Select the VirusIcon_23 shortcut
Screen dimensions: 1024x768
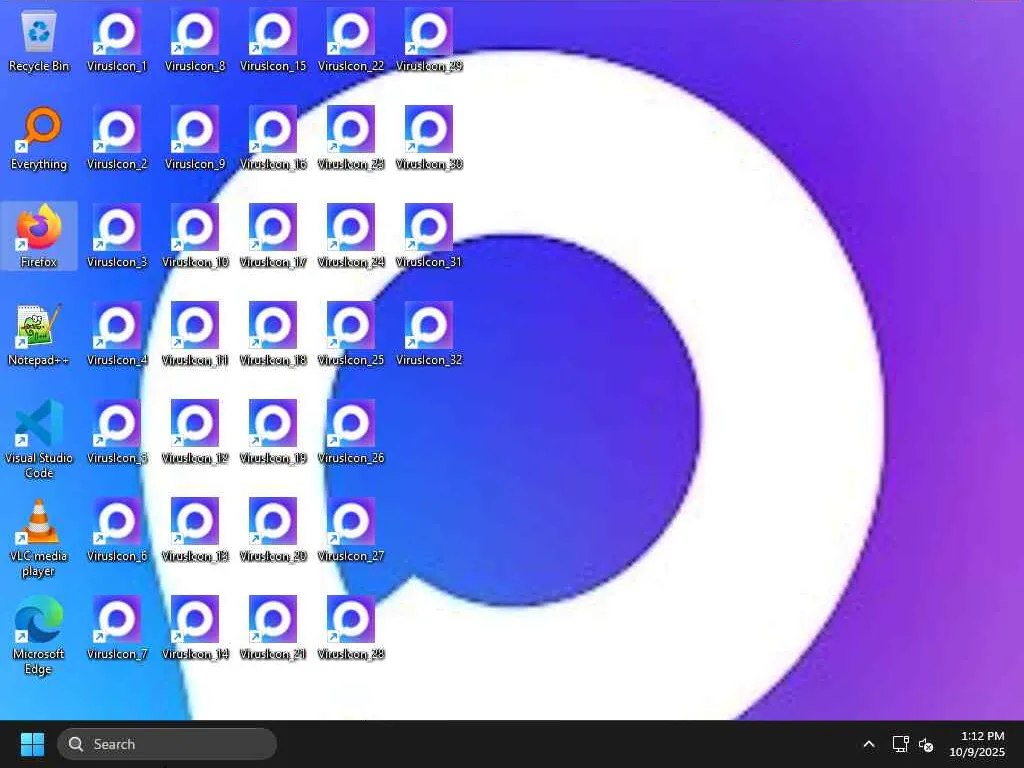click(x=351, y=138)
